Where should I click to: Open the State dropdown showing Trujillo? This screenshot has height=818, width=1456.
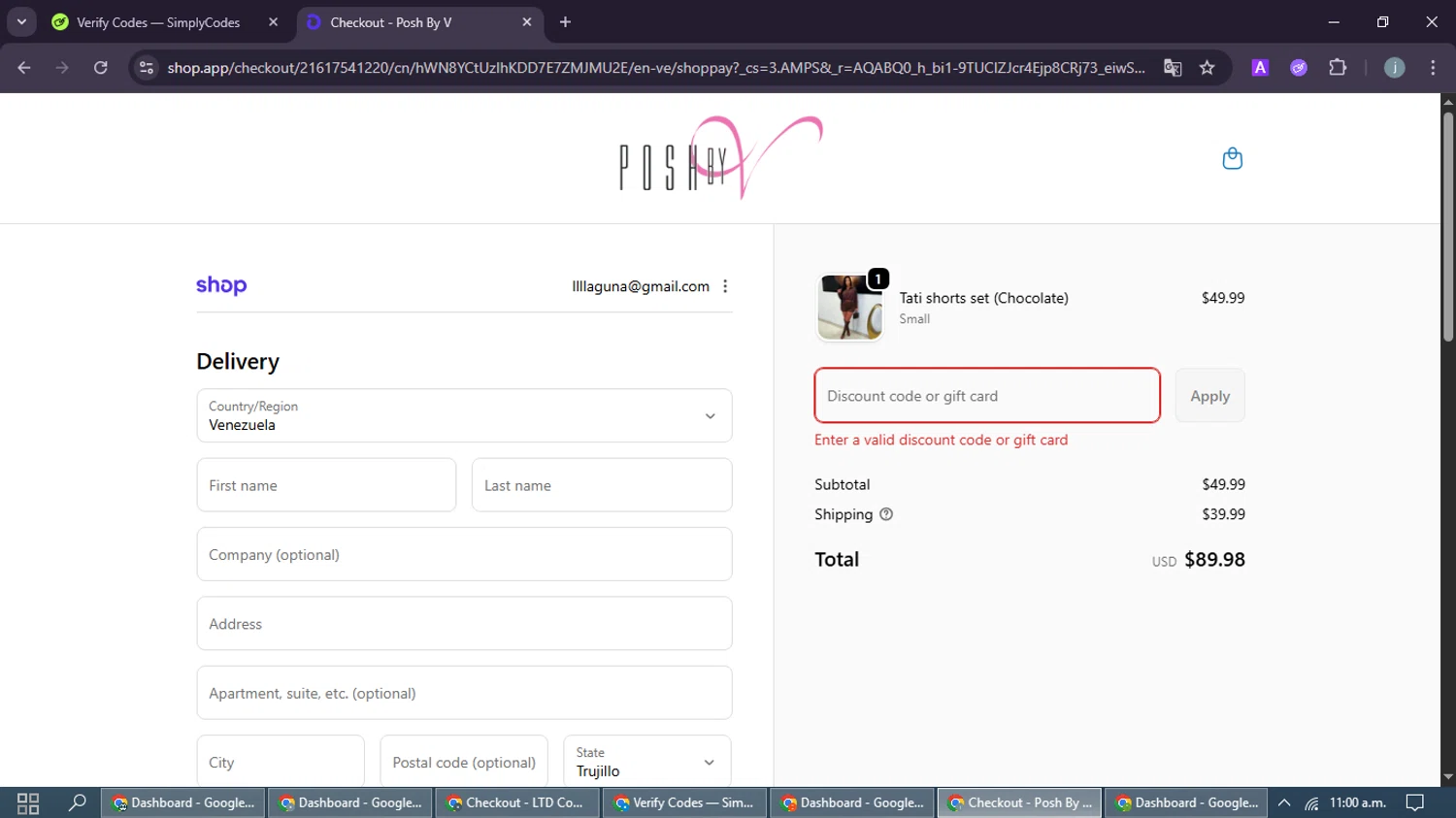[x=646, y=762]
